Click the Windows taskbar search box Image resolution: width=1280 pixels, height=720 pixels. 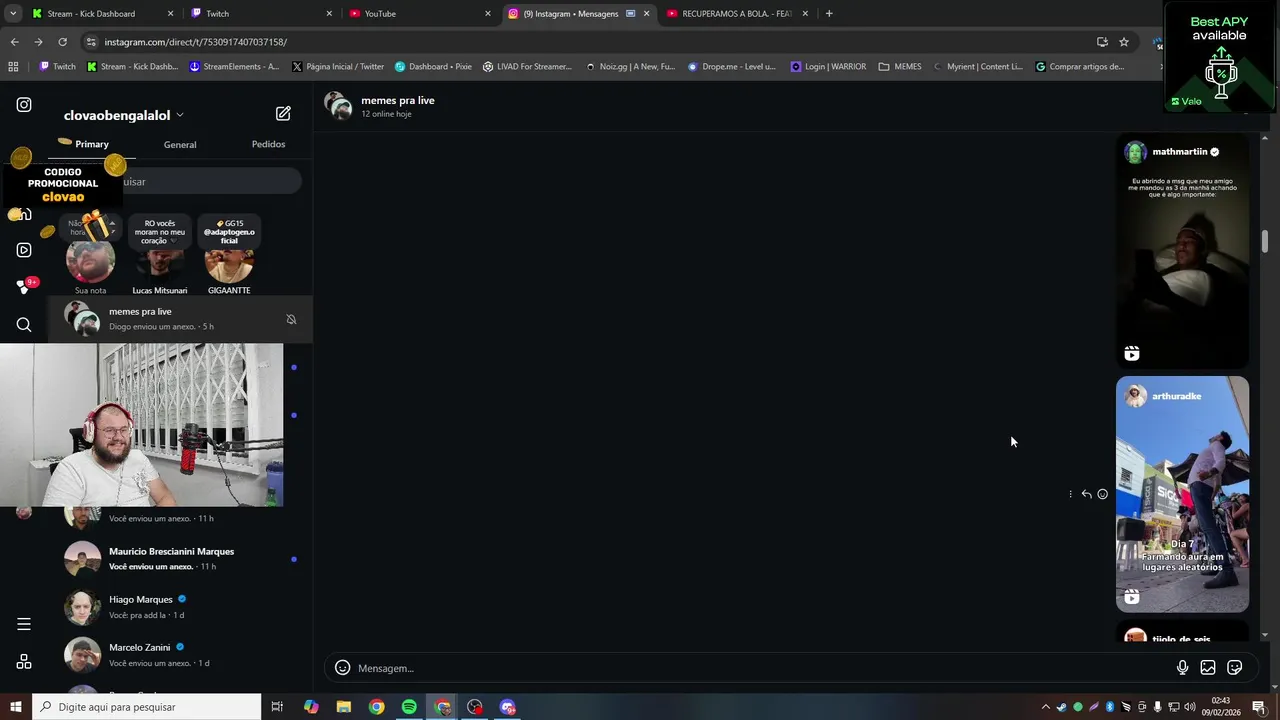coord(146,707)
